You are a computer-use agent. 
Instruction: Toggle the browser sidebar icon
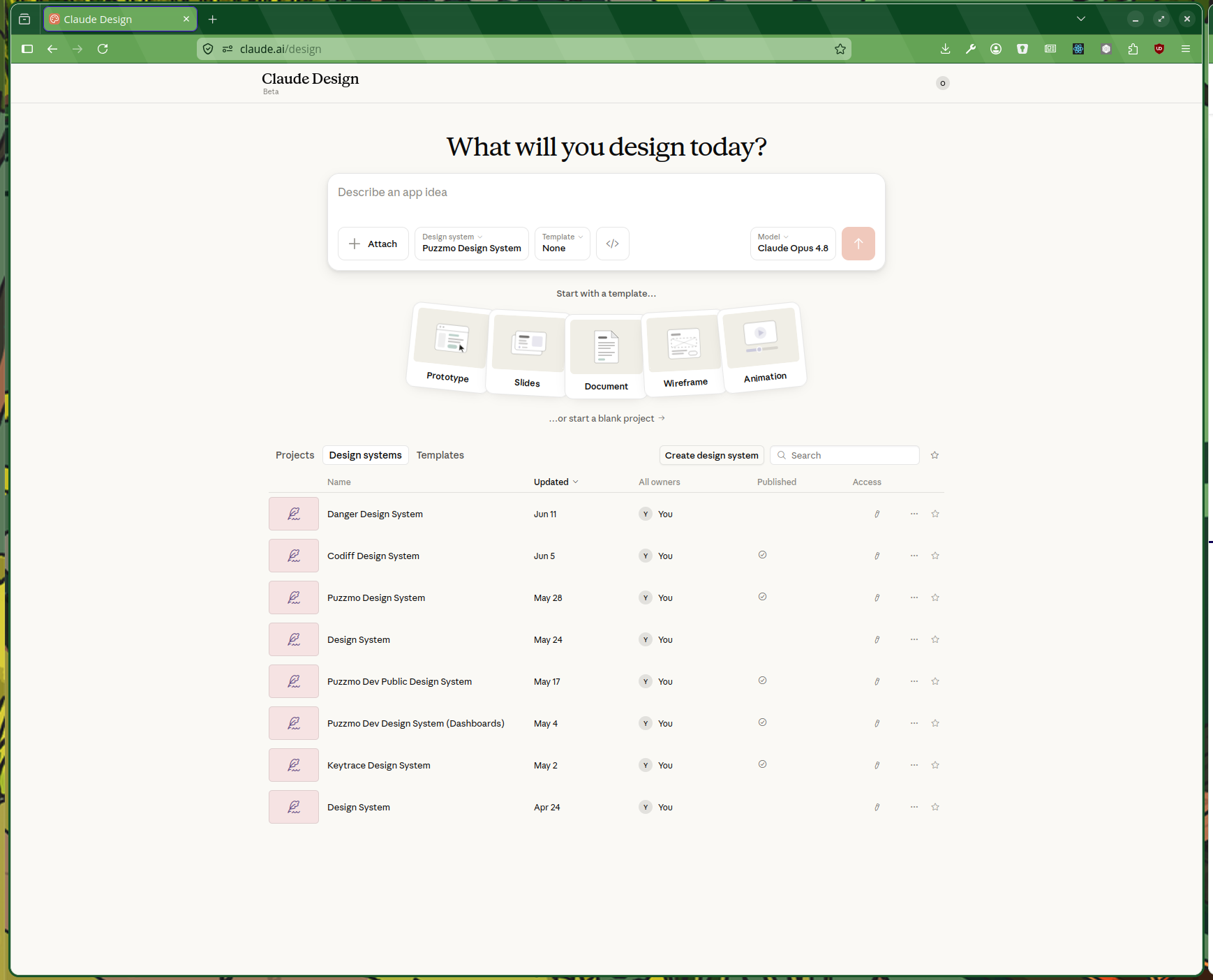(27, 49)
